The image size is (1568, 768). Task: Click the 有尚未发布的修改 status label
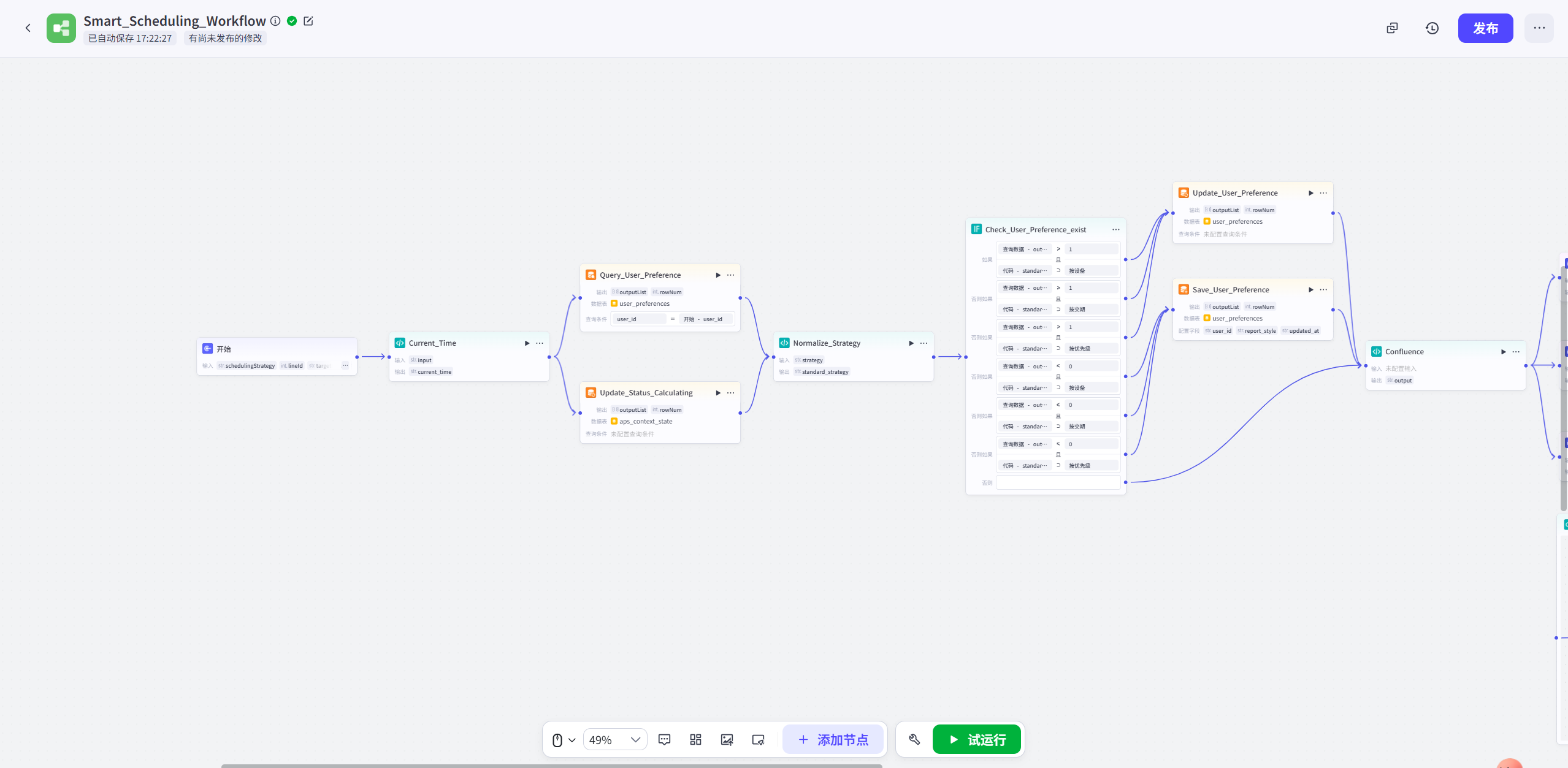click(225, 38)
